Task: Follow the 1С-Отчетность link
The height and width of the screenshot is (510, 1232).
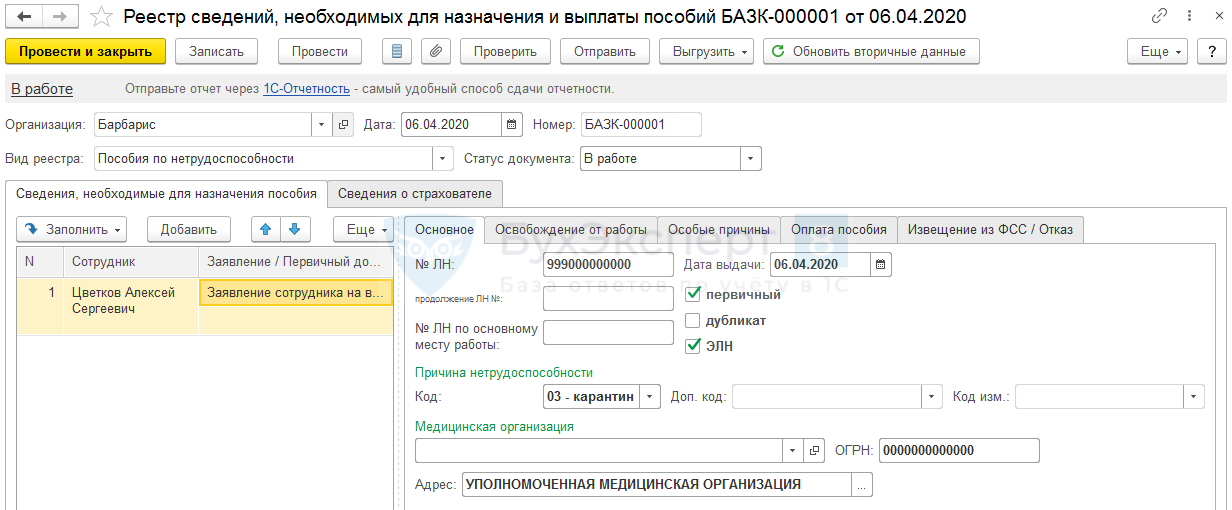Action: click(306, 89)
